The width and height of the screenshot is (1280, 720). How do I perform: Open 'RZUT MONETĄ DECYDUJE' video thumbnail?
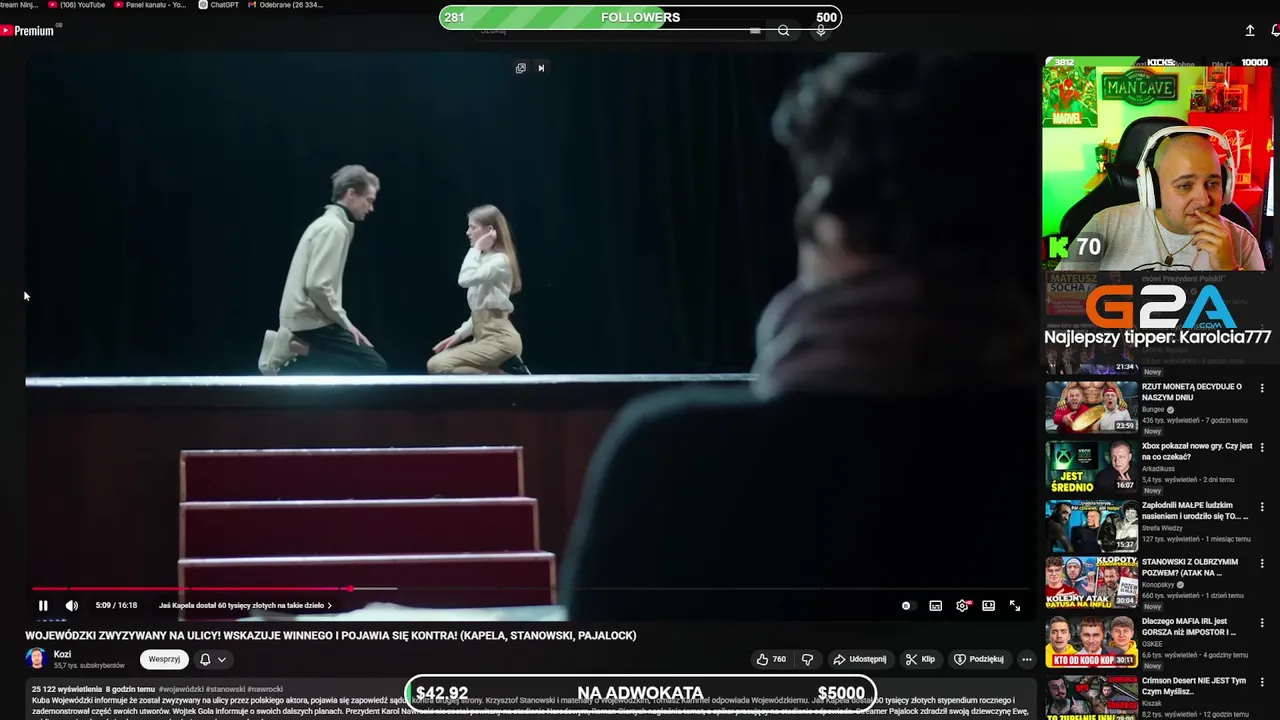tap(1091, 406)
